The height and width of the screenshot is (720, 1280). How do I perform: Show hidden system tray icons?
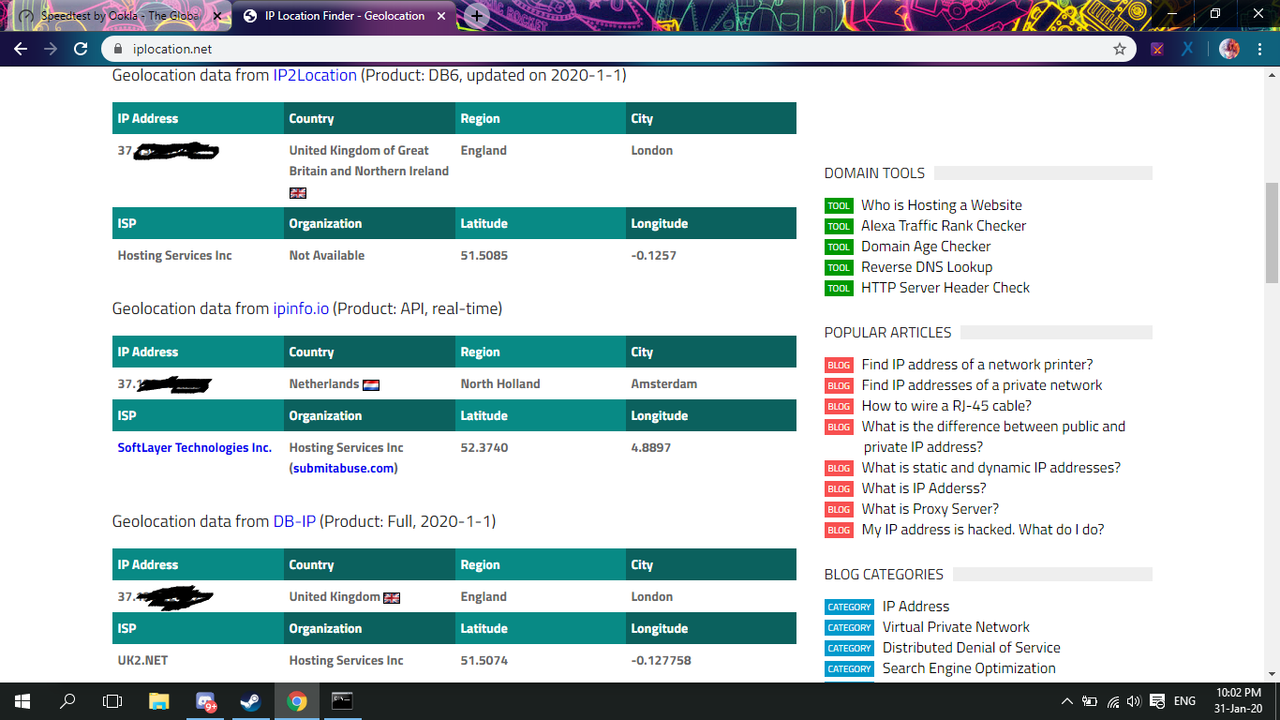(x=1067, y=701)
